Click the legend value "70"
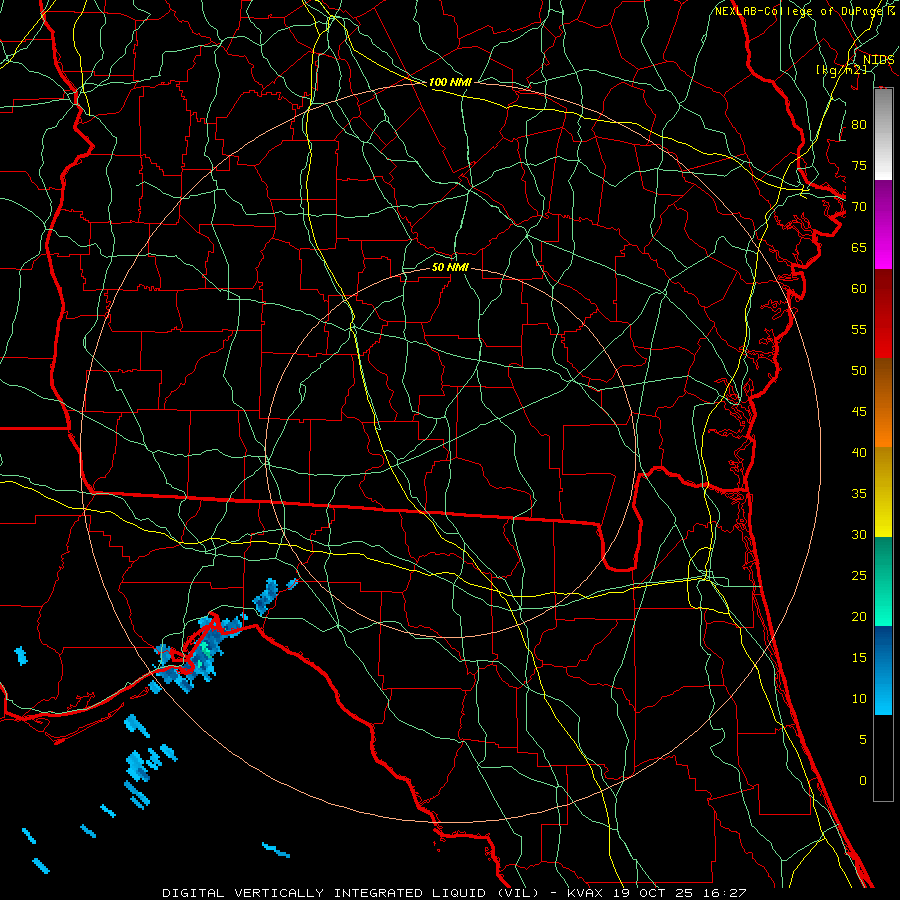The height and width of the screenshot is (900, 900). (859, 207)
